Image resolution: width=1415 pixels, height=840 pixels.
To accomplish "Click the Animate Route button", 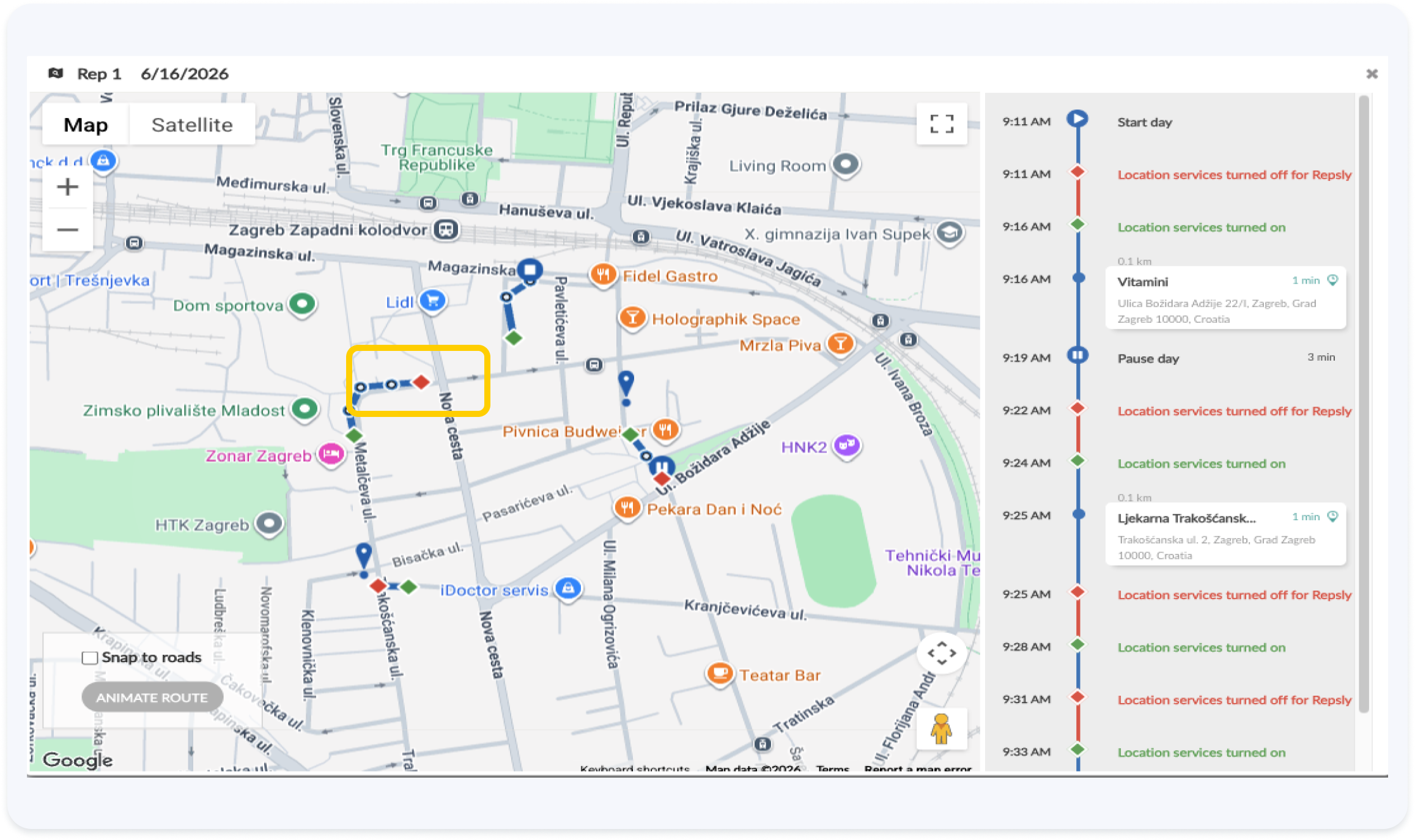I will tap(152, 698).
